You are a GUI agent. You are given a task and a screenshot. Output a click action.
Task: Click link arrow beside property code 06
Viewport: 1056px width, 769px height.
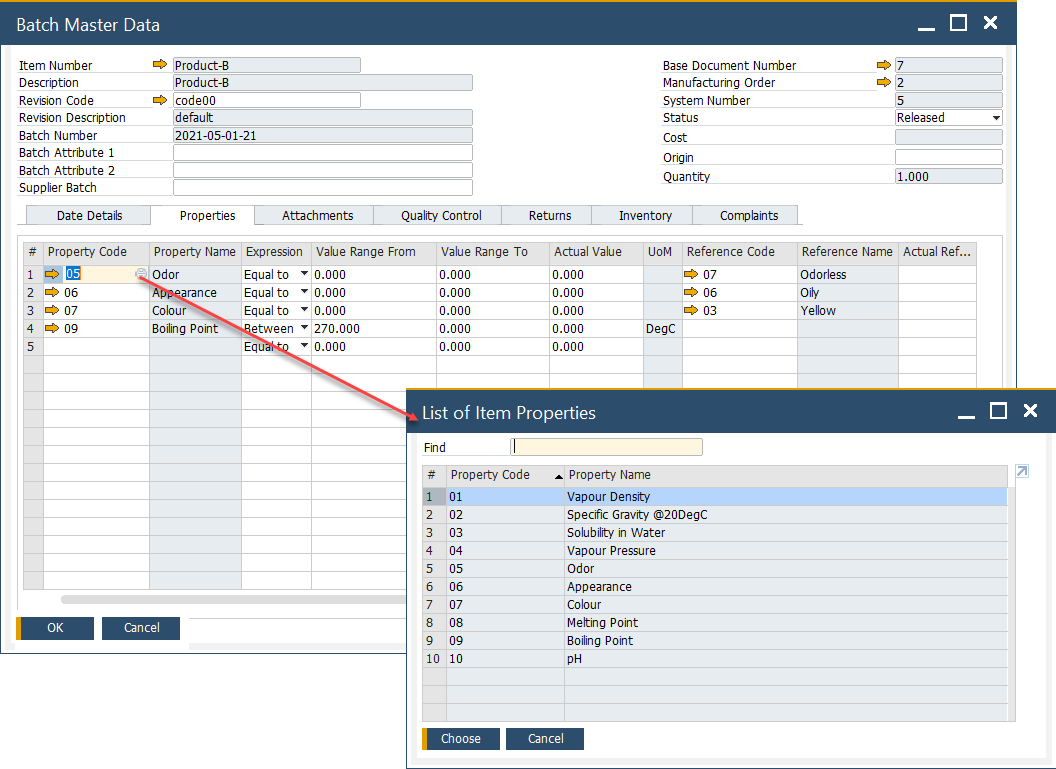click(x=53, y=293)
